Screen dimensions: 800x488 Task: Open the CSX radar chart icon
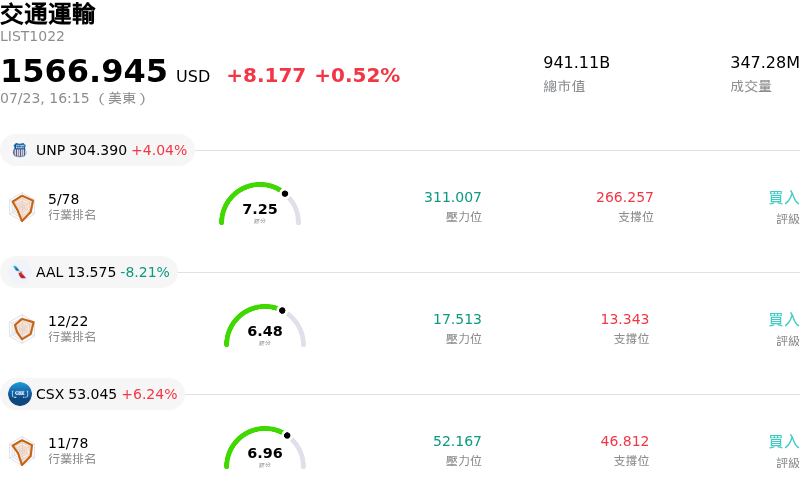(x=22, y=451)
